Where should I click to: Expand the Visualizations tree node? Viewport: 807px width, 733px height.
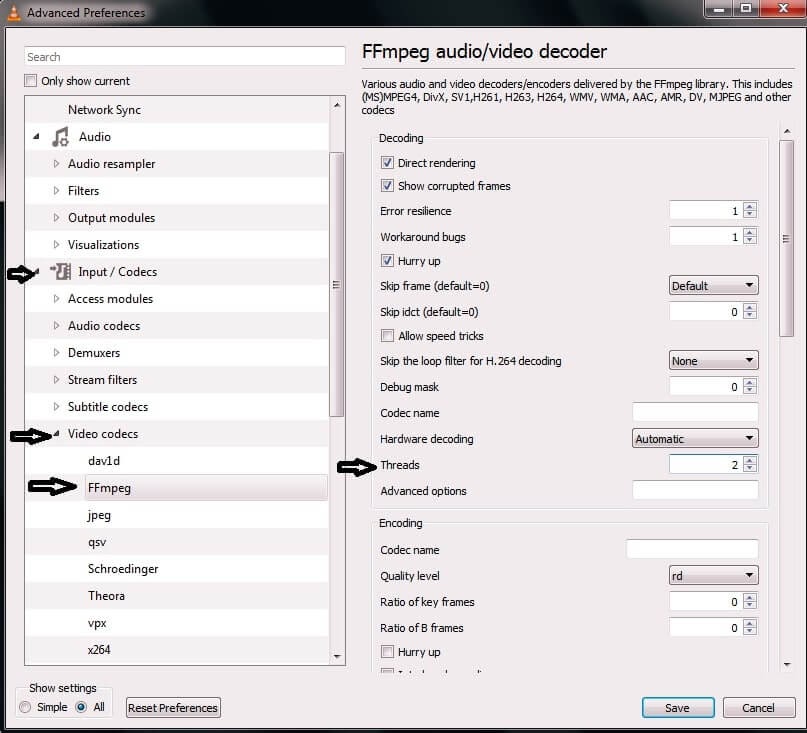(56, 245)
